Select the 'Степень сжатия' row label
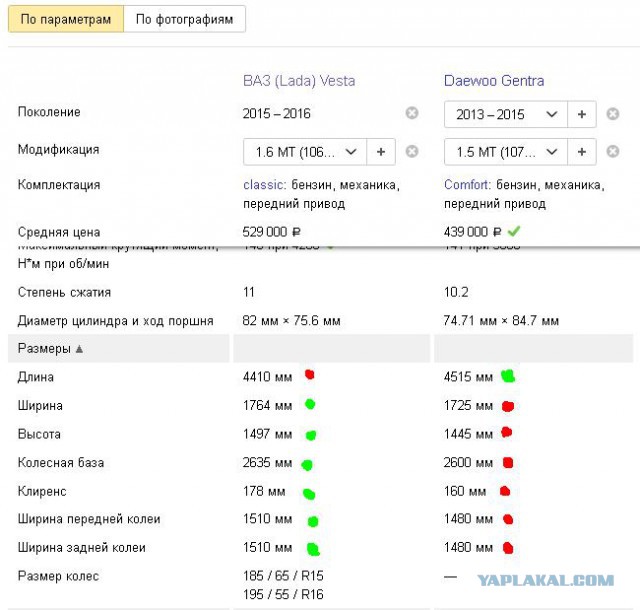Viewport: 640px width, 610px height. coord(64,292)
